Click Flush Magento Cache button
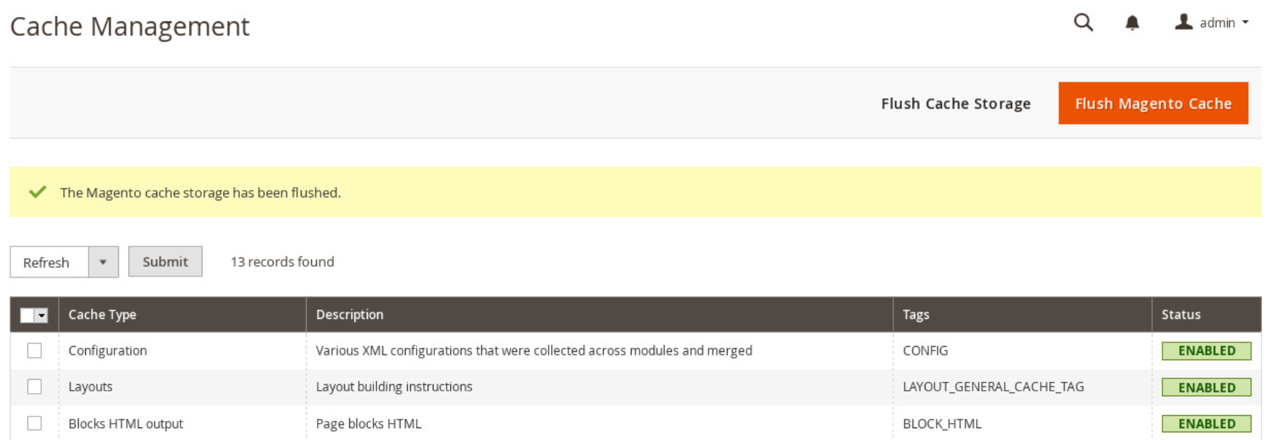The image size is (1274, 440). click(x=1153, y=103)
